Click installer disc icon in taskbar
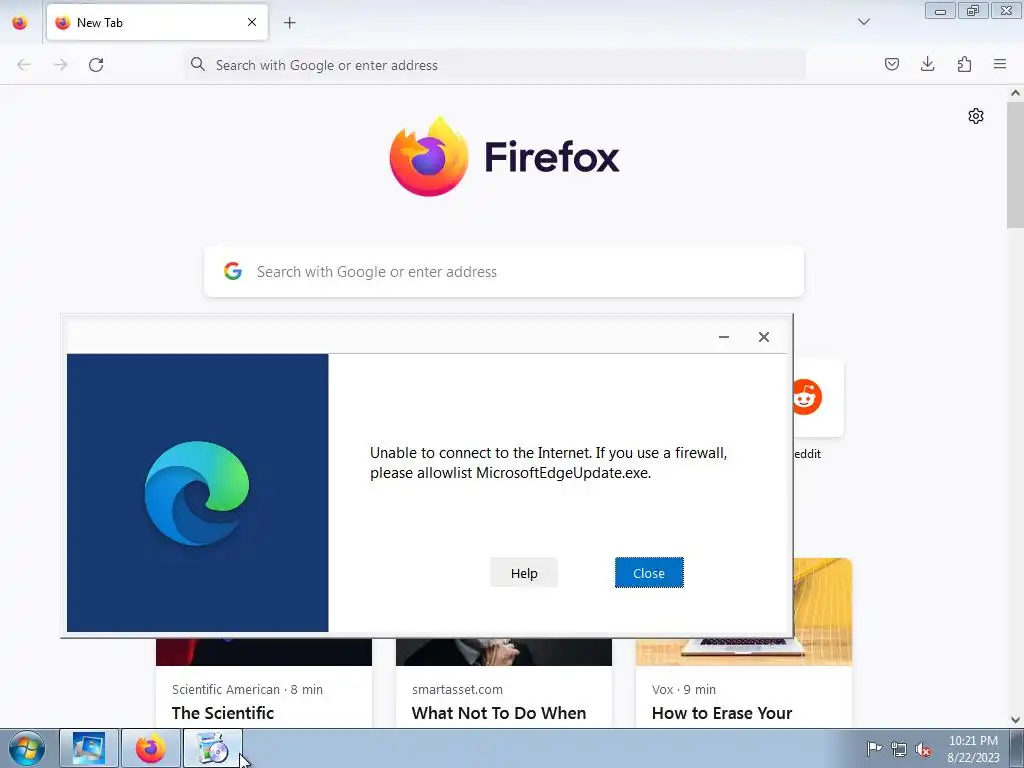 (x=212, y=748)
